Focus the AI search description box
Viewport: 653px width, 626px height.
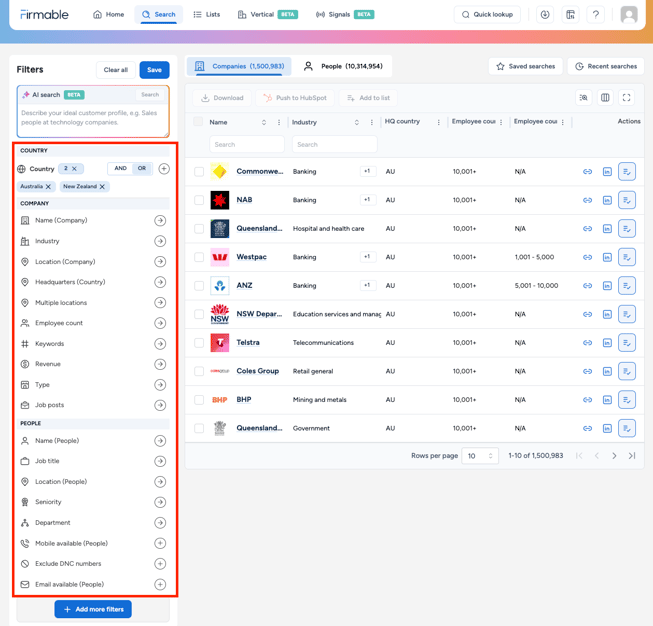[93, 118]
